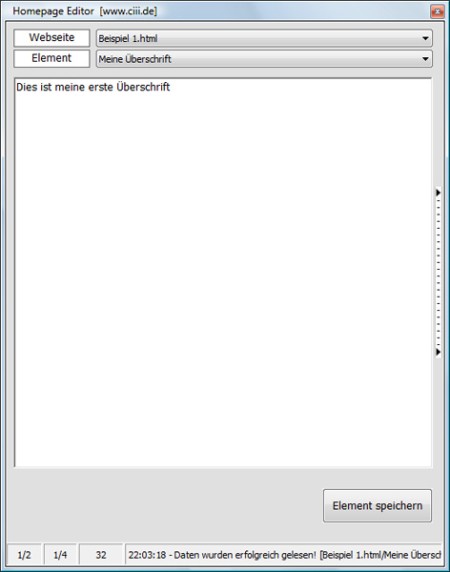
Task: Click the upper arrow on the right splitter
Action: (x=438, y=192)
